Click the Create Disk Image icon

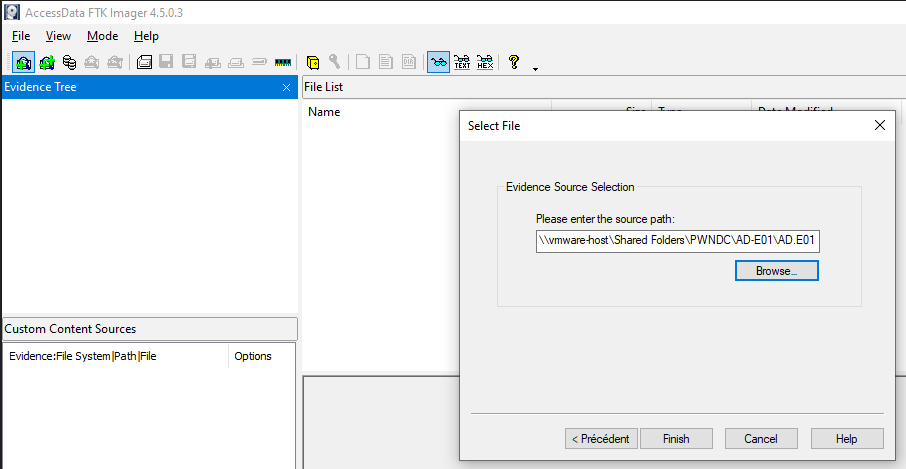[144, 62]
